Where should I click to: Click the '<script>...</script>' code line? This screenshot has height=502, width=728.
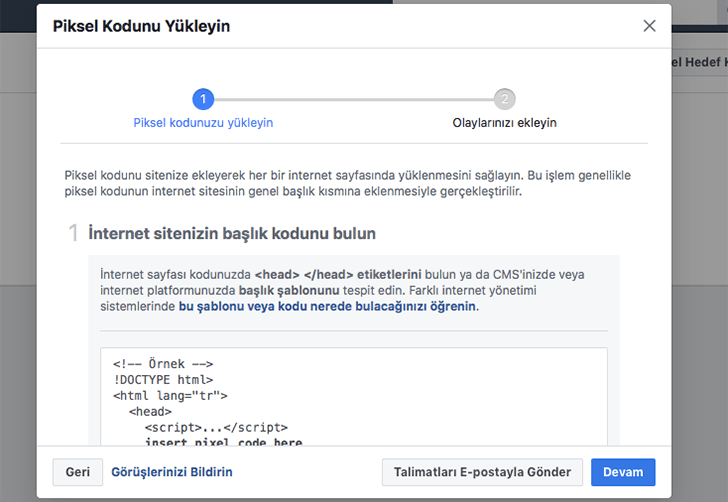[x=216, y=427]
